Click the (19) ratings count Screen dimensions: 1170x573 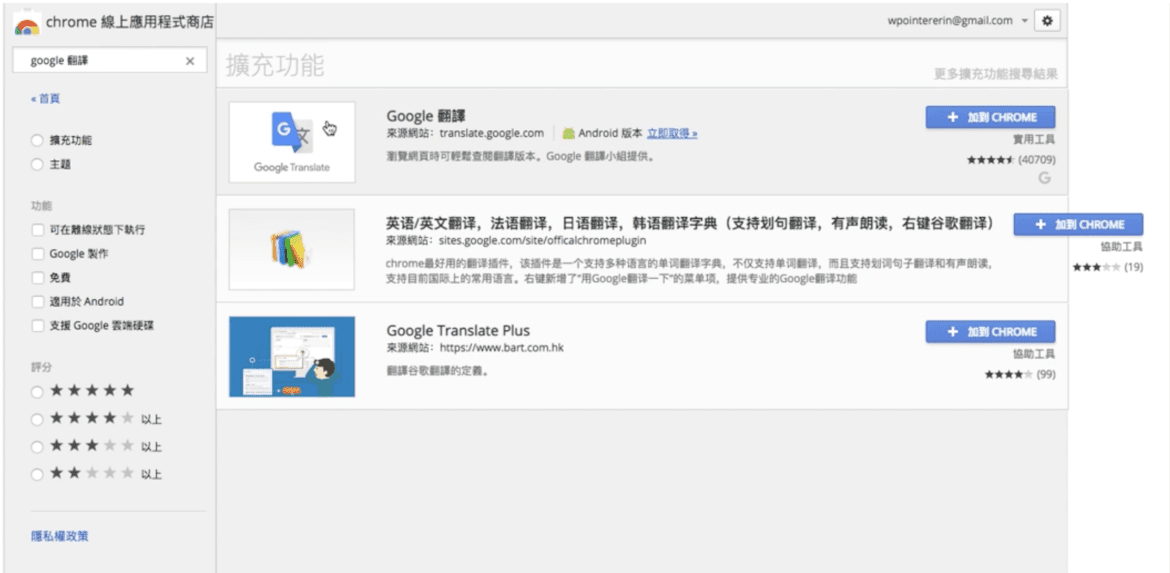click(1133, 267)
